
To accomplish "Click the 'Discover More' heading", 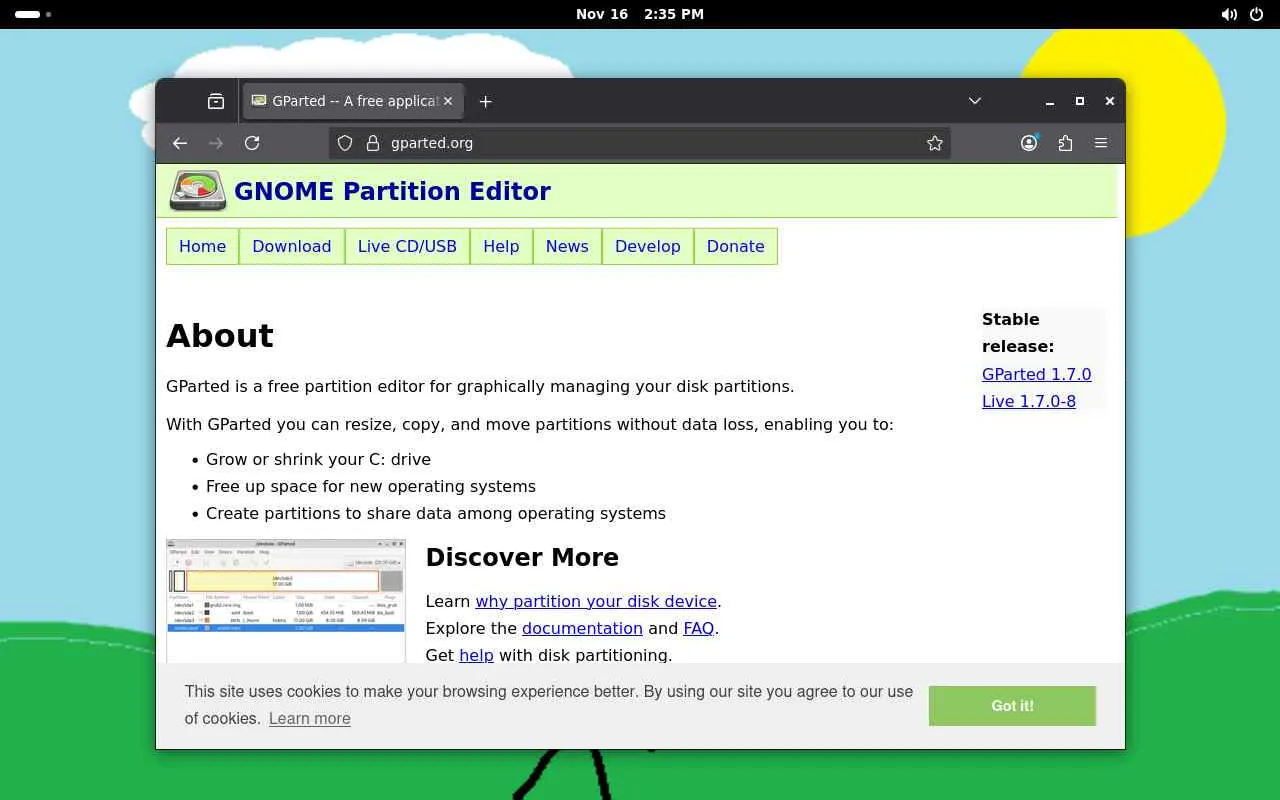I will pyautogui.click(x=522, y=557).
